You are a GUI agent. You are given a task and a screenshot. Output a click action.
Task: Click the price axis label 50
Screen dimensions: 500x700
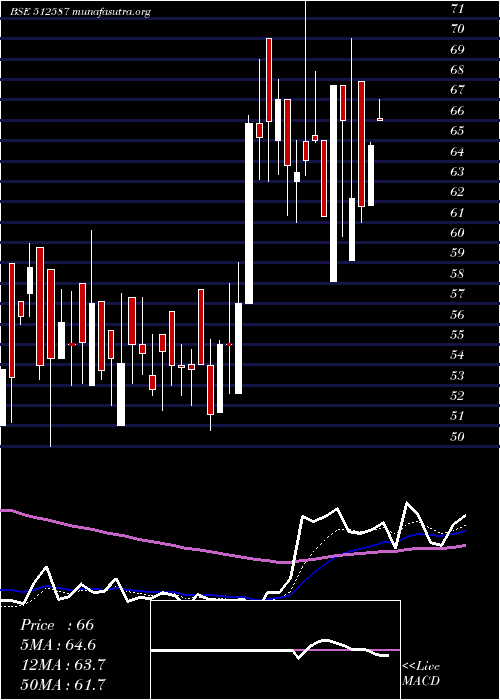458,436
